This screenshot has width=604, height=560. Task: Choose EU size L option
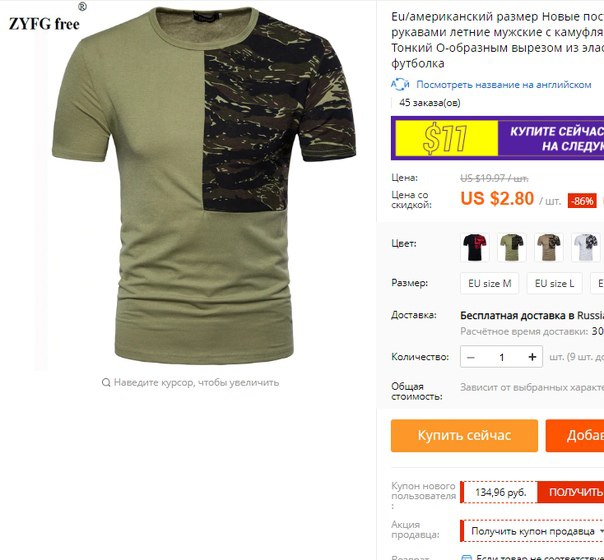[x=554, y=283]
